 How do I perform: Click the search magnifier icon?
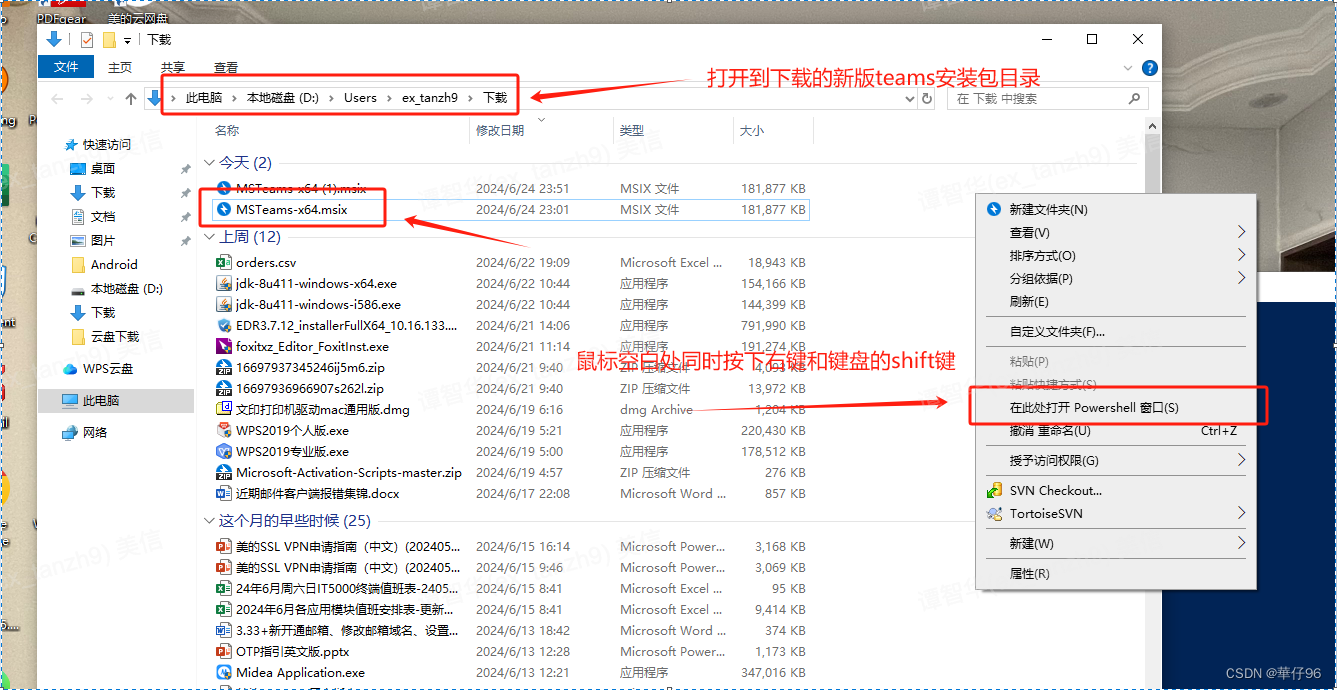tap(1134, 99)
